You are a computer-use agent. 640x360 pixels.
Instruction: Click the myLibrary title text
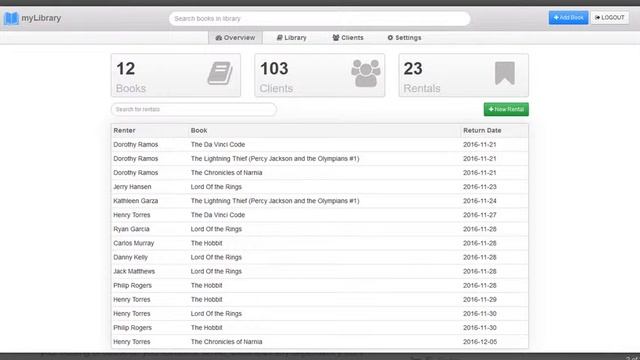click(41, 18)
